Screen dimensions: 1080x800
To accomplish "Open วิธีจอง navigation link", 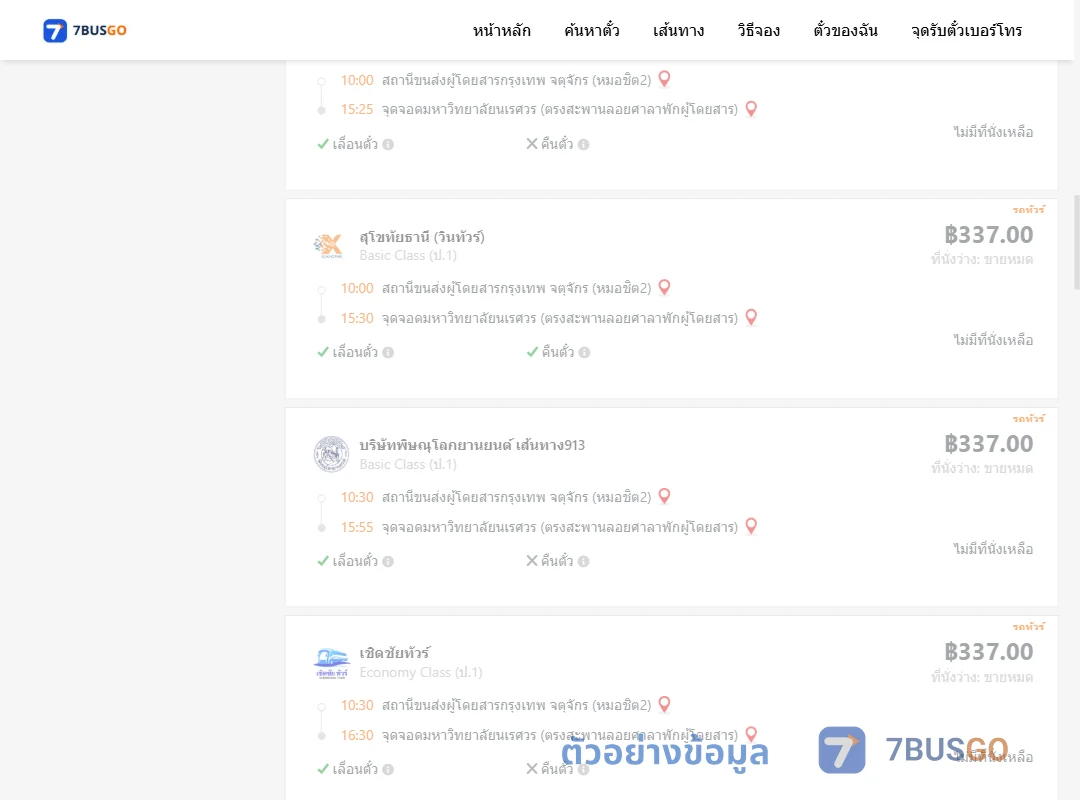I will [x=758, y=30].
